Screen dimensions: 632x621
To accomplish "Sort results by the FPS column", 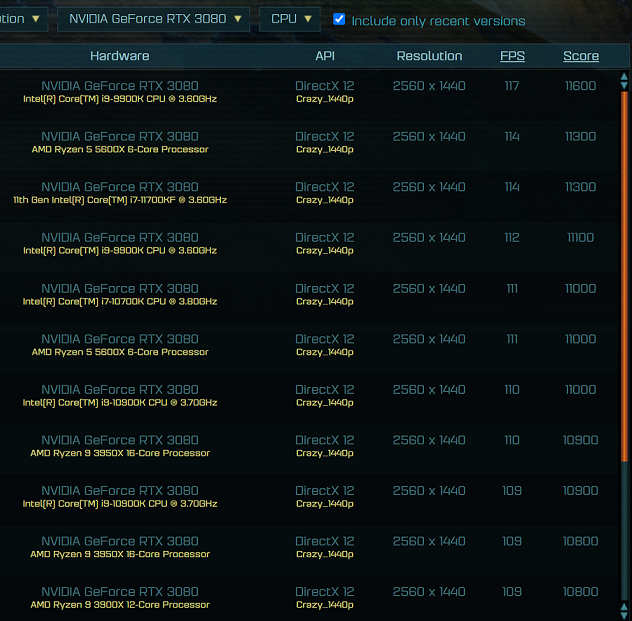I will coord(512,56).
